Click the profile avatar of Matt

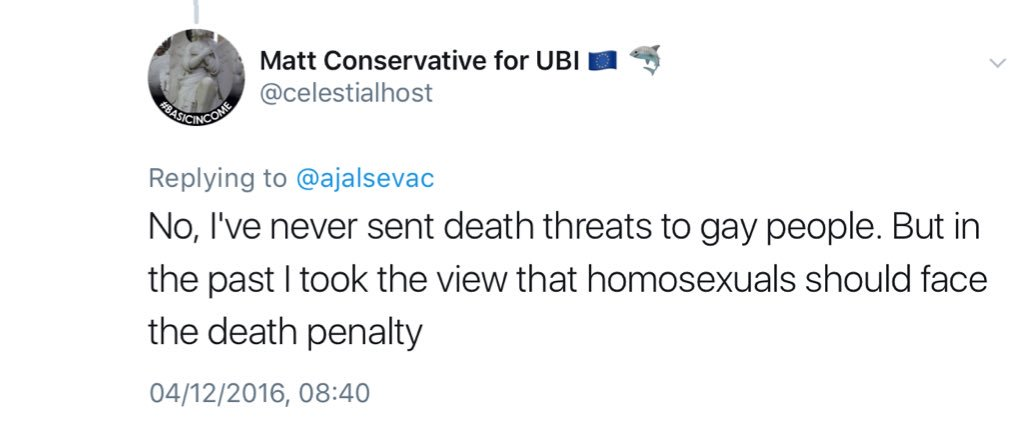(196, 78)
